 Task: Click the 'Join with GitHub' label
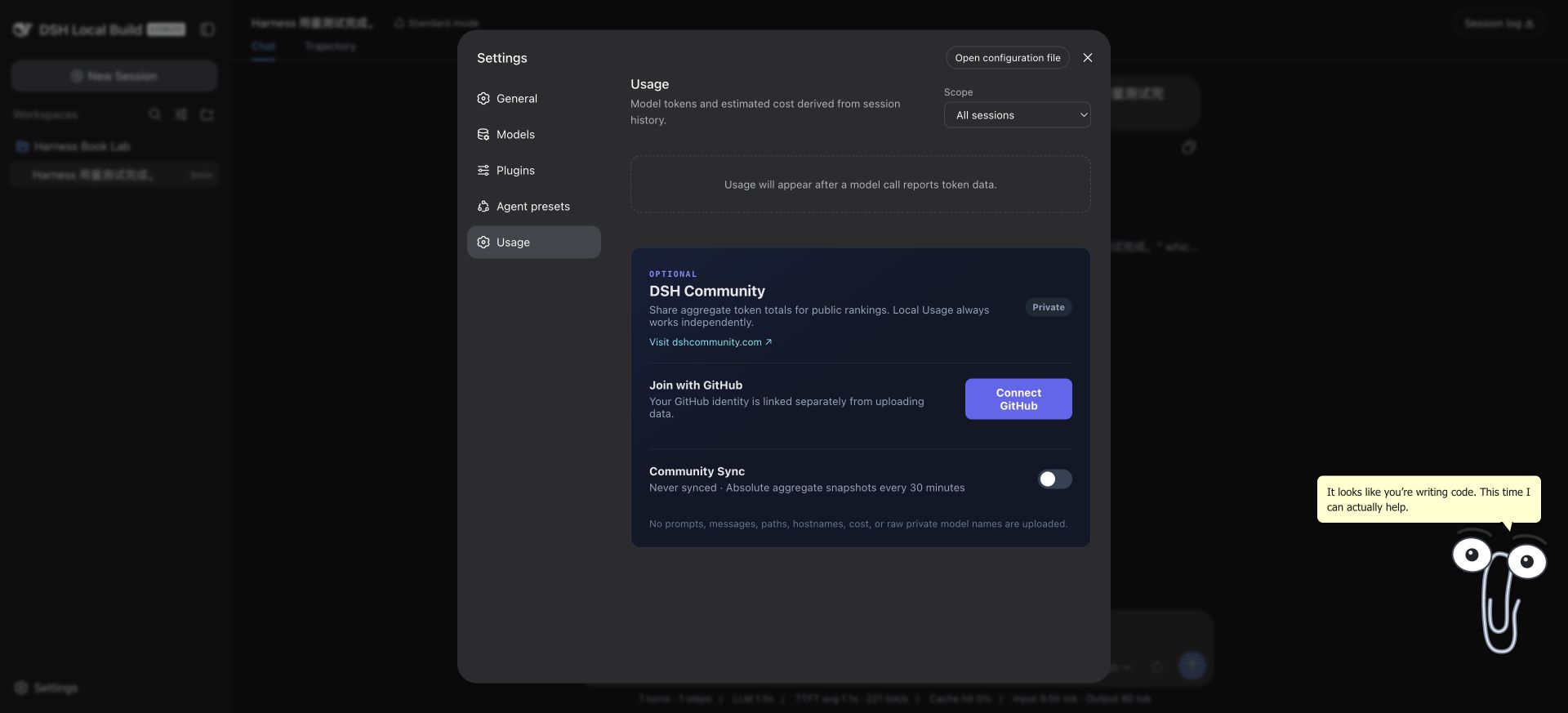(x=696, y=385)
